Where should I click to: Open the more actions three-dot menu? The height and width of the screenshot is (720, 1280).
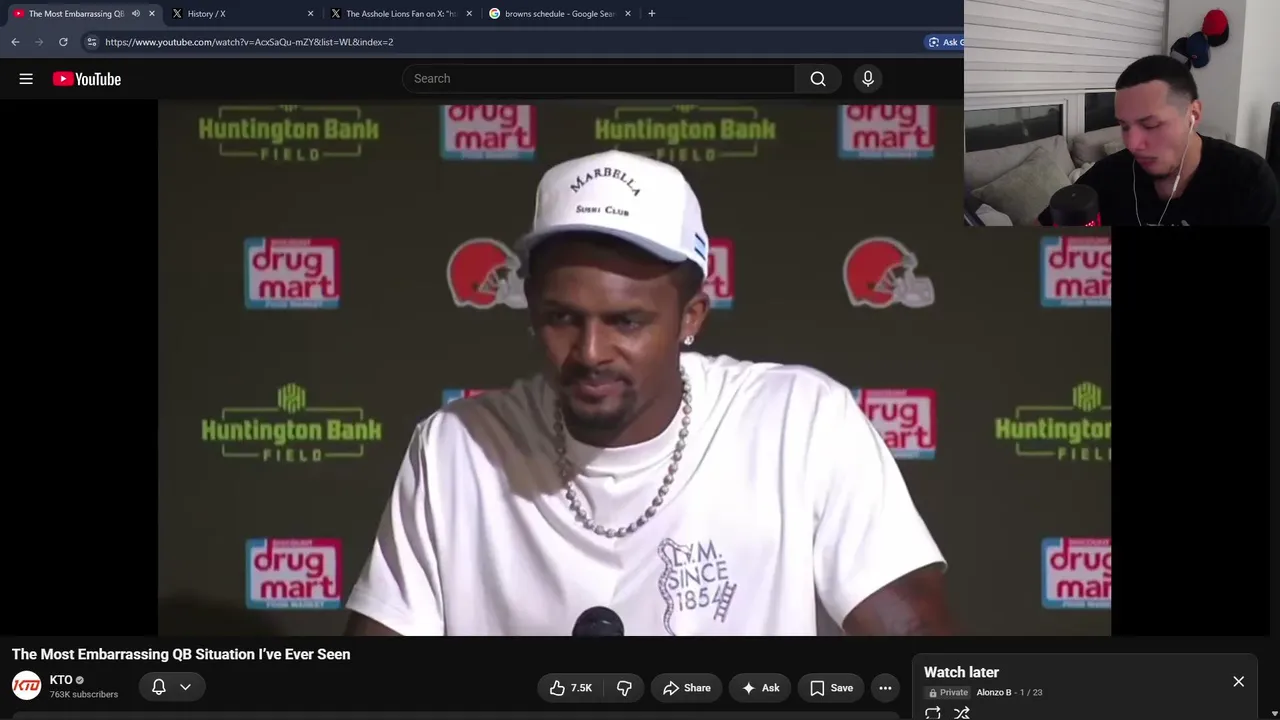(885, 688)
